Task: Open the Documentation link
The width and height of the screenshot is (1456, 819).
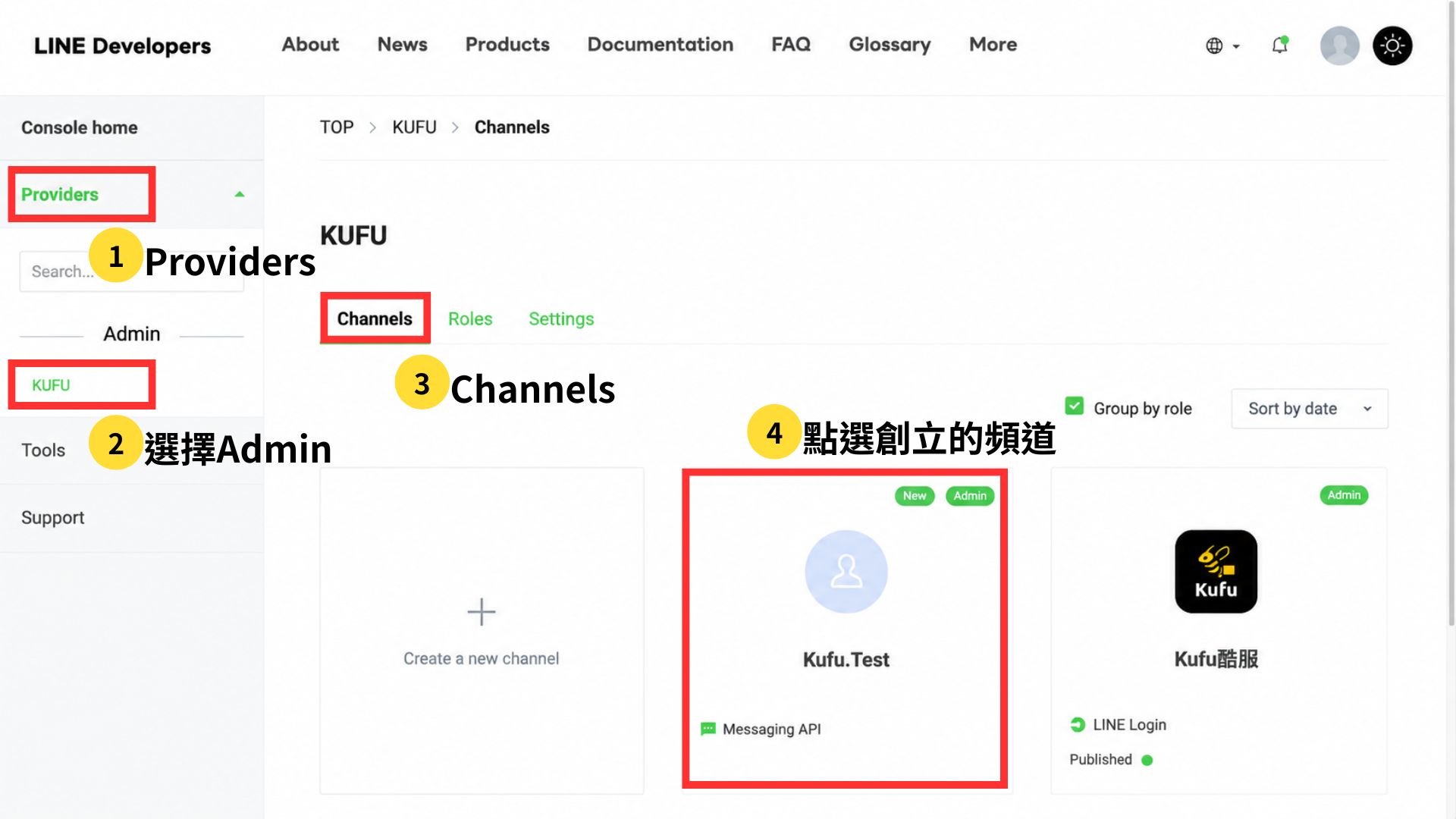Action: [661, 45]
